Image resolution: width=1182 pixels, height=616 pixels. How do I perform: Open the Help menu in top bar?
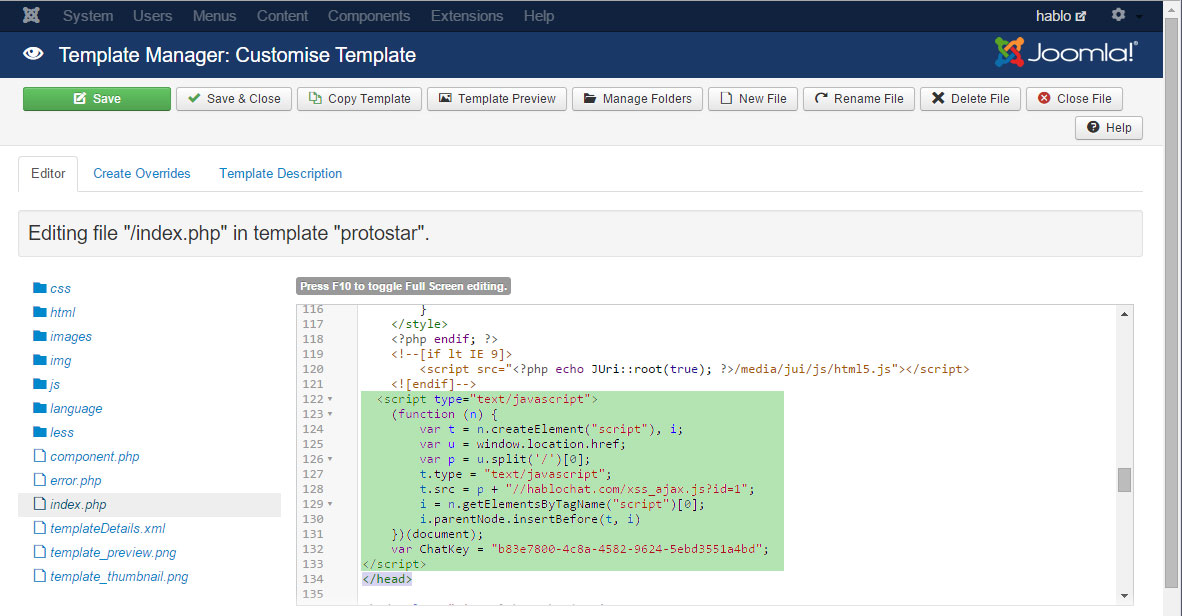pos(538,16)
